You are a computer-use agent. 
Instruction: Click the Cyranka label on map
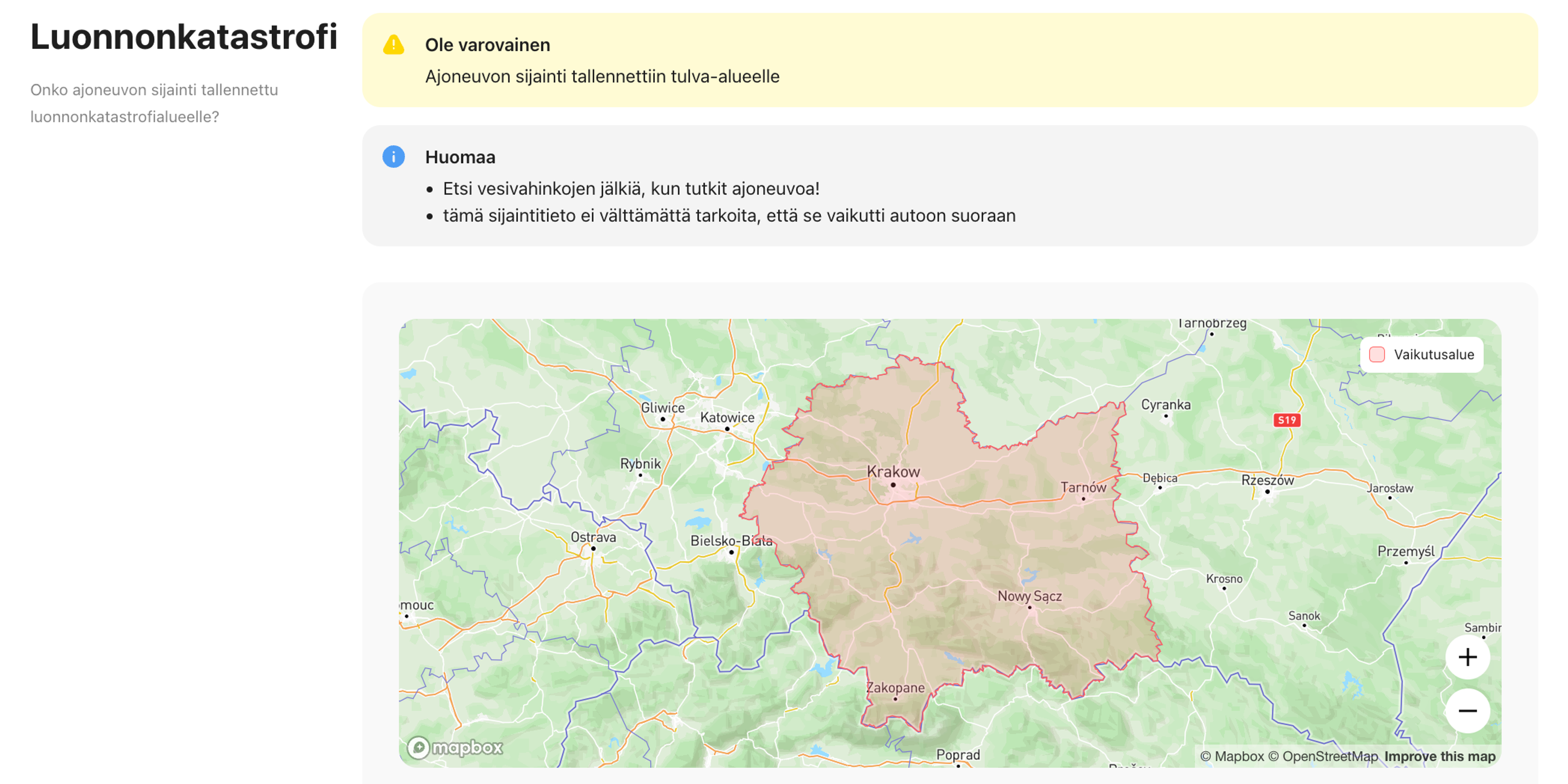pos(1165,405)
